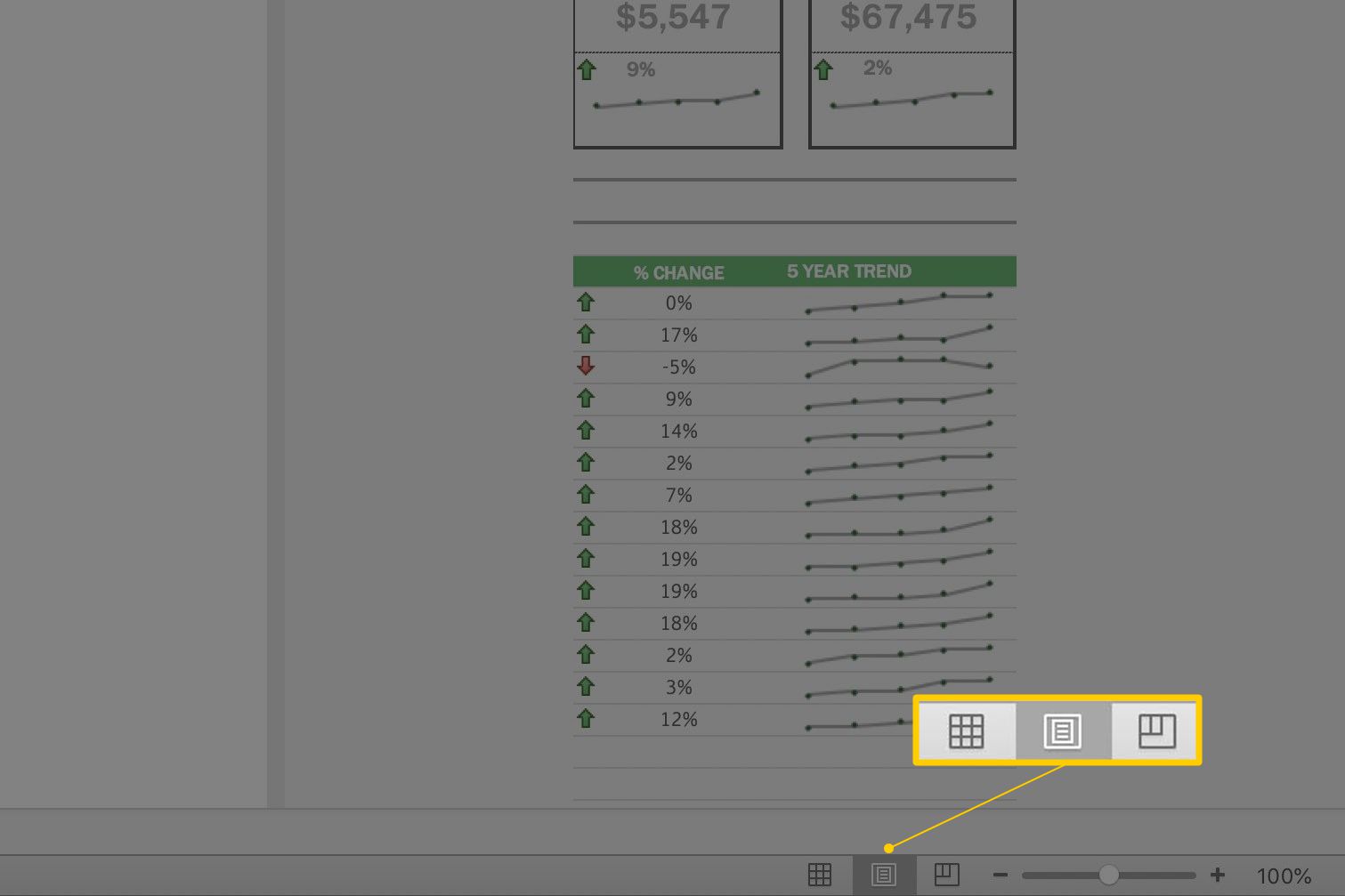1345x896 pixels.
Task: Select Page Layout view in status bar
Action: [883, 876]
